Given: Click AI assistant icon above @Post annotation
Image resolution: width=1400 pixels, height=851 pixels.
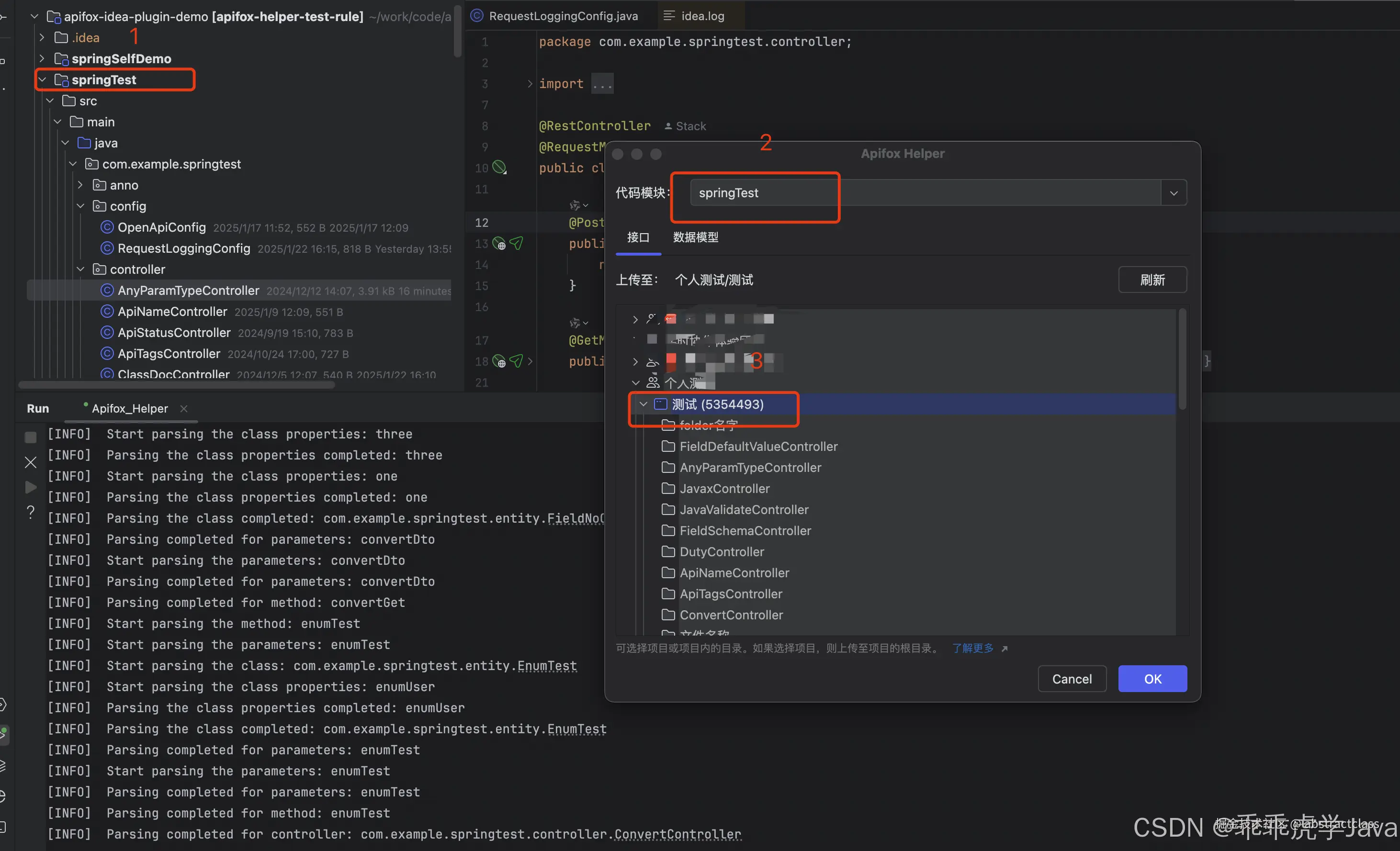Looking at the screenshot, I should [576, 204].
